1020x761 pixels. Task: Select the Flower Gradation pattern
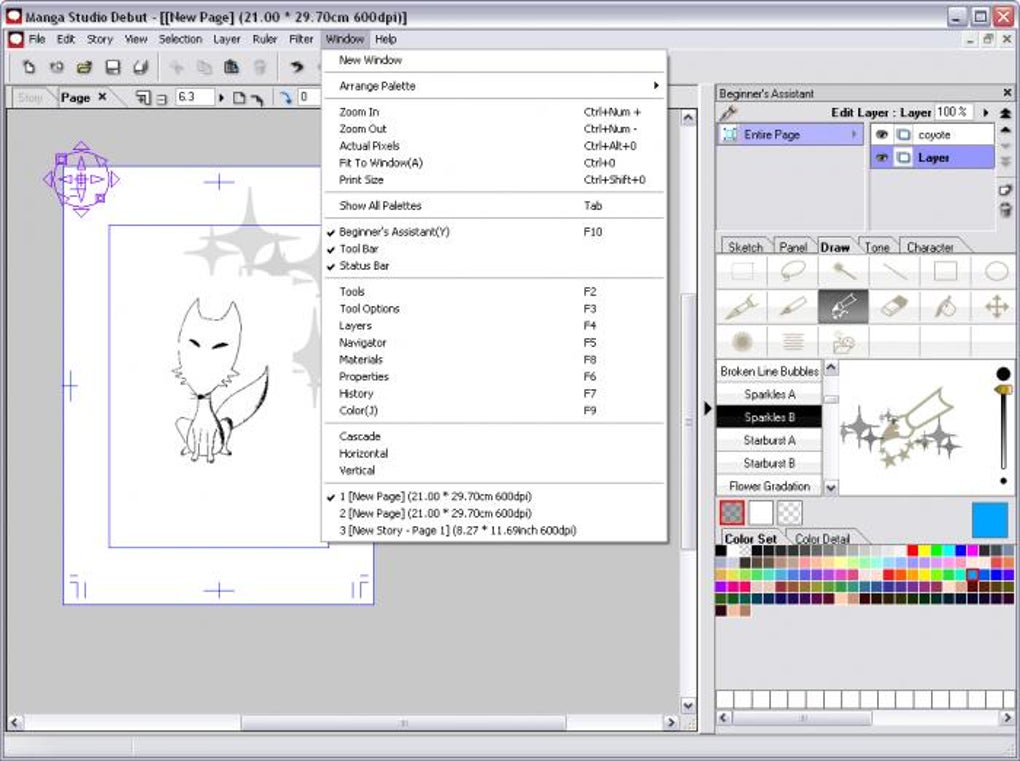coord(770,486)
